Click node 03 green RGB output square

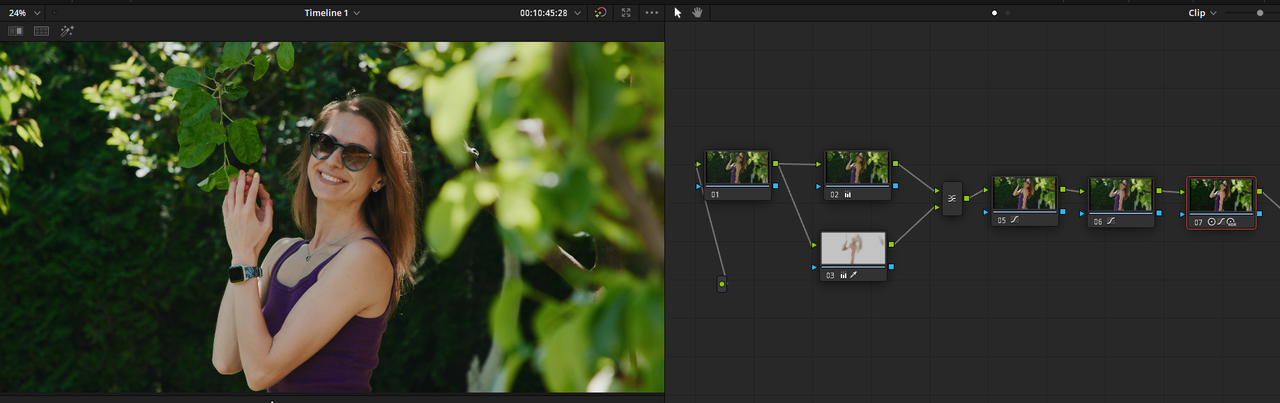(891, 244)
